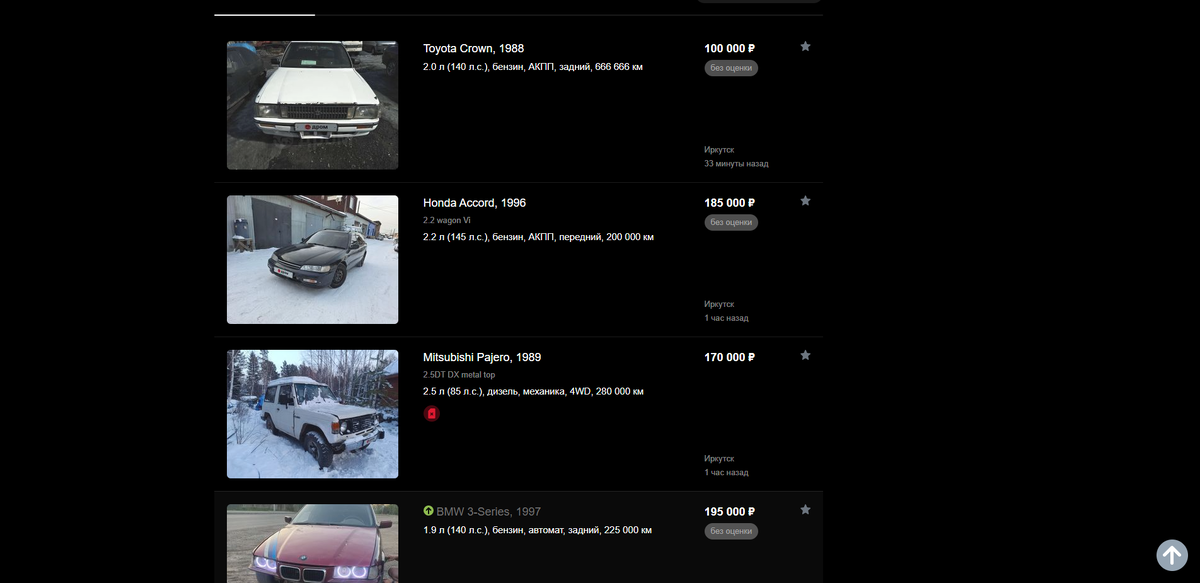Click the 100 000 ₽ price
1200x583 pixels.
[x=729, y=48]
